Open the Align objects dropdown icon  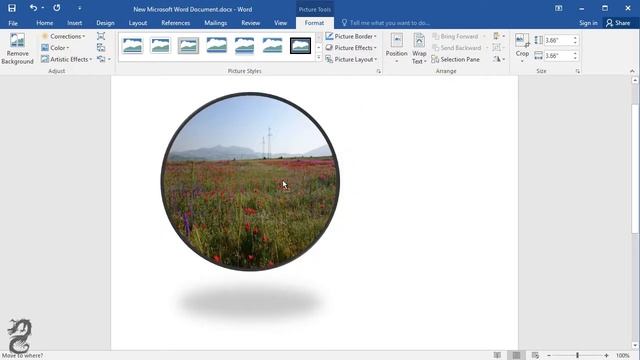click(x=498, y=36)
